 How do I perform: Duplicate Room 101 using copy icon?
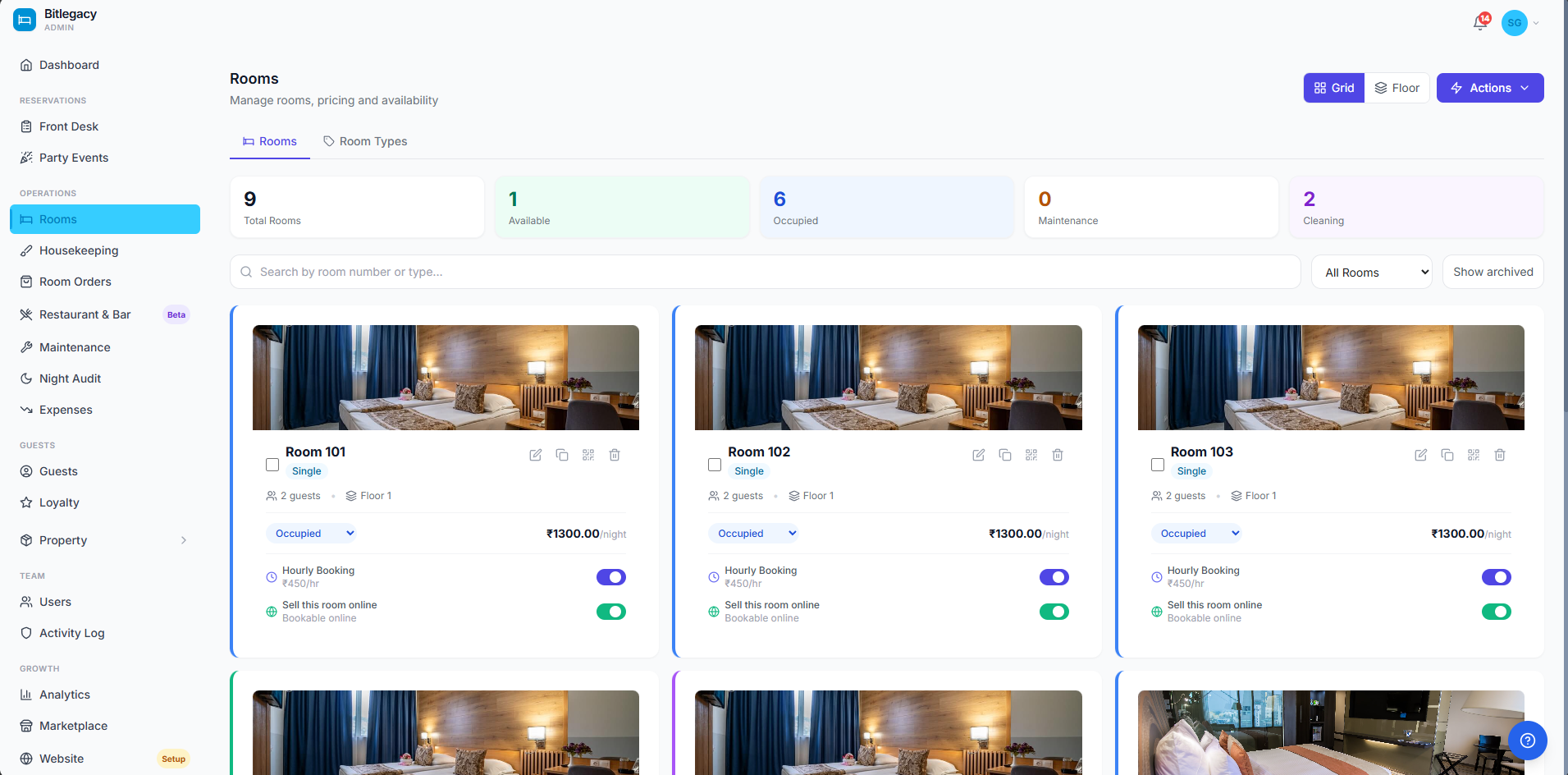tap(562, 455)
